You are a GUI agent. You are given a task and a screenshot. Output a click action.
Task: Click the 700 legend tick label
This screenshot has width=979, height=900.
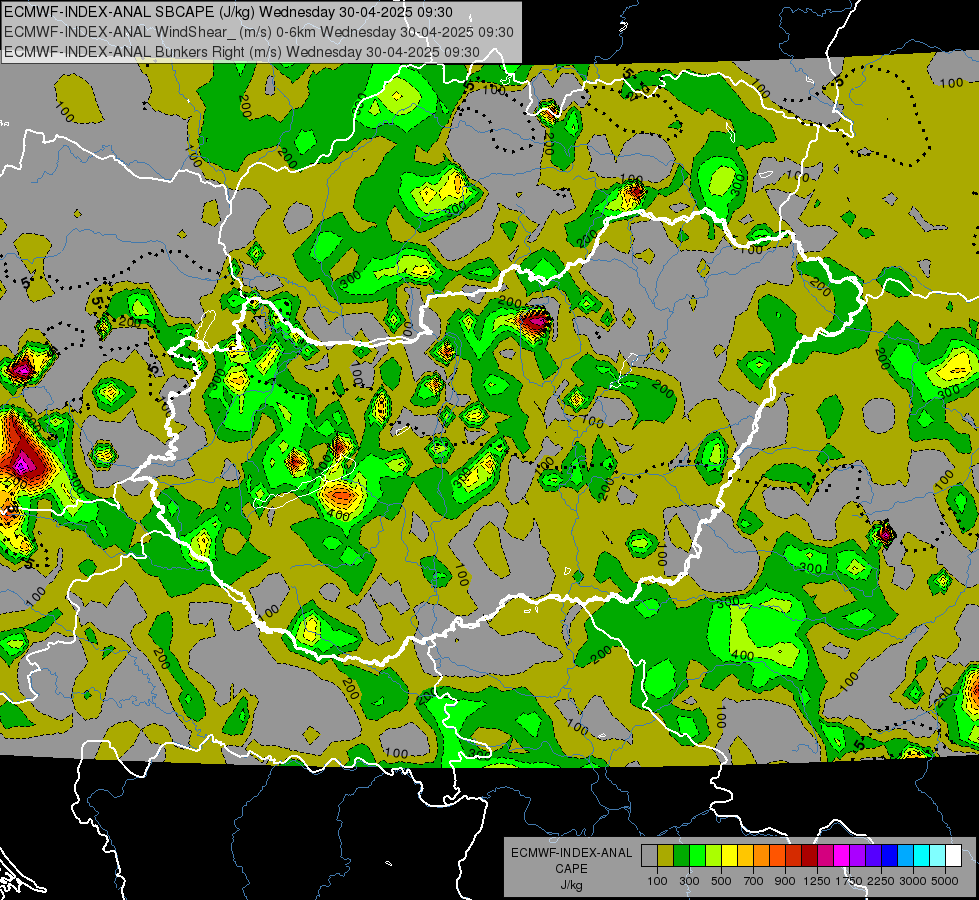tap(754, 881)
